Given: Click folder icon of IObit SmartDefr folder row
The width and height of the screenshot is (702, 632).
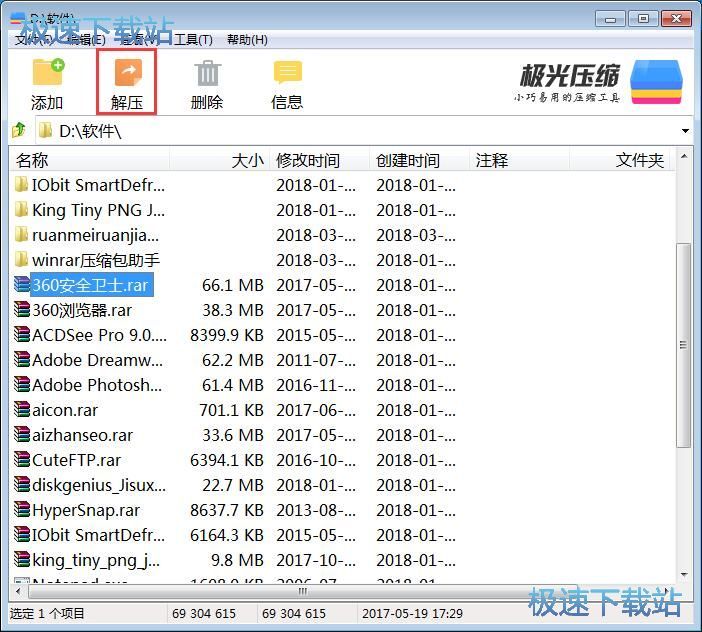Looking at the screenshot, I should [x=21, y=184].
